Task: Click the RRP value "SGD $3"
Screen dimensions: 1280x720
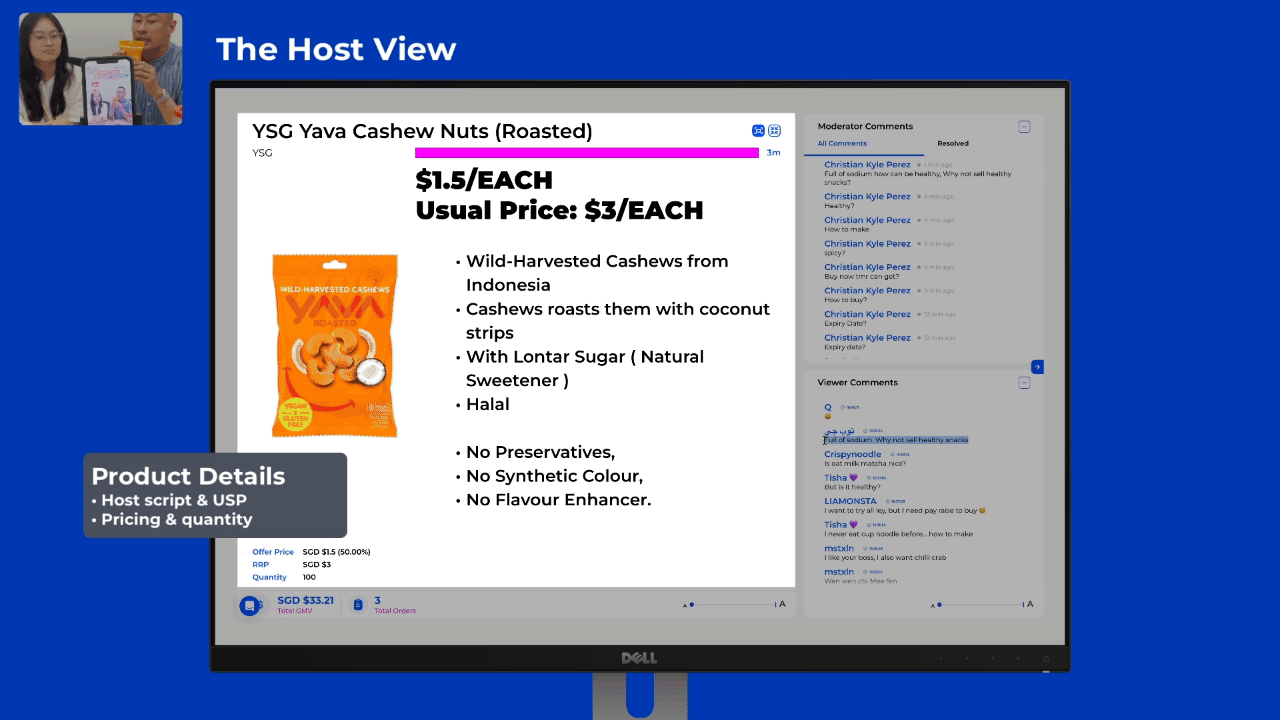Action: (x=316, y=565)
